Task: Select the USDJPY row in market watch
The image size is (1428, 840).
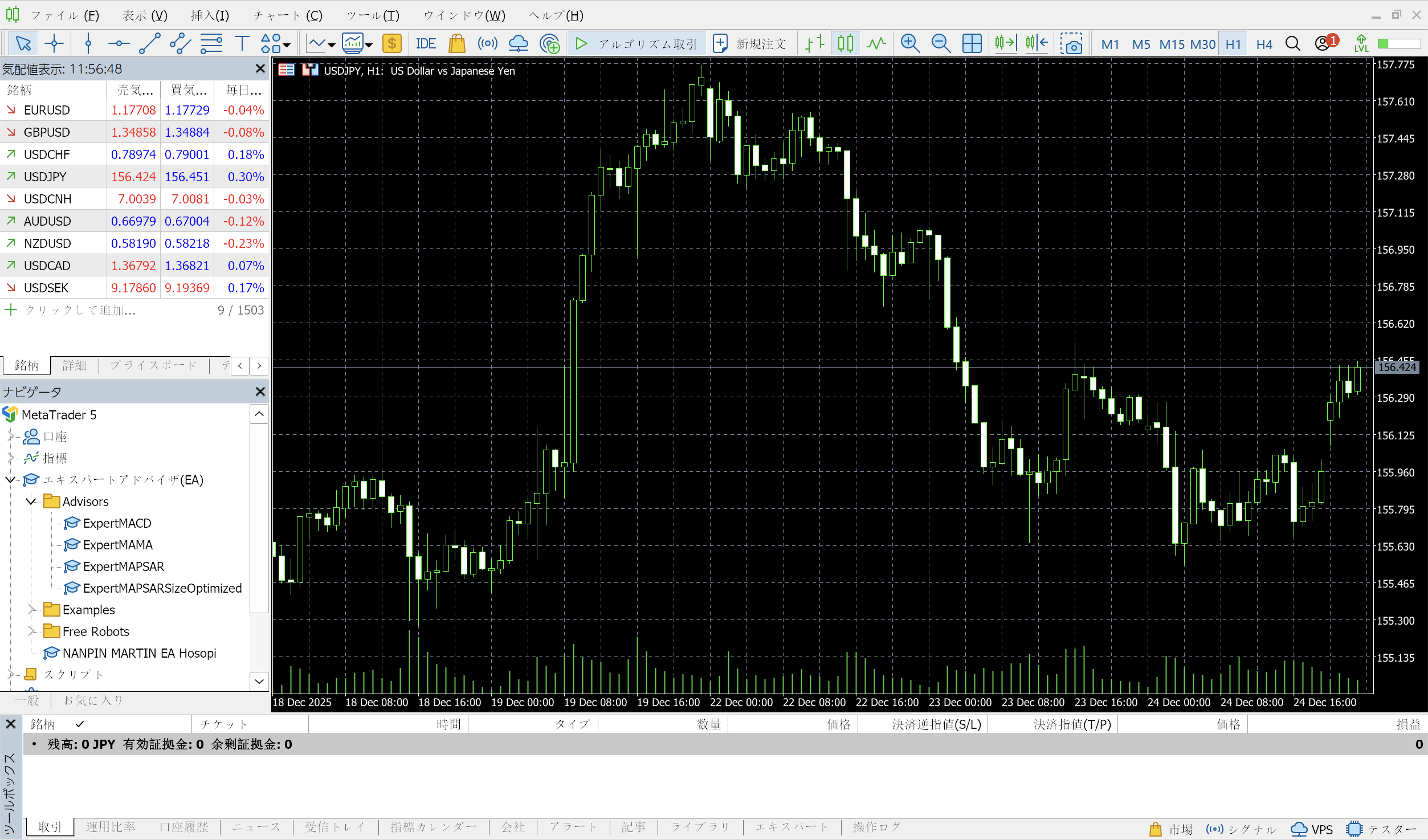Action: pos(46,177)
